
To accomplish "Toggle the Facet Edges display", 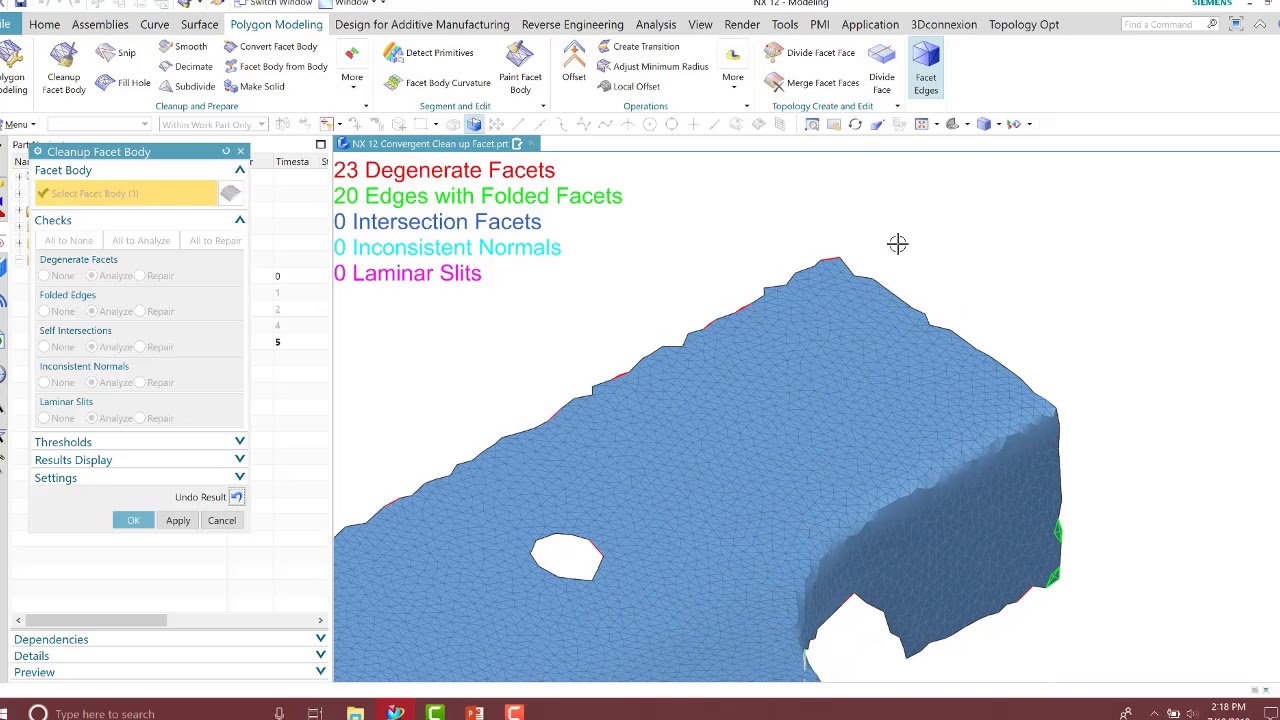I will (926, 68).
